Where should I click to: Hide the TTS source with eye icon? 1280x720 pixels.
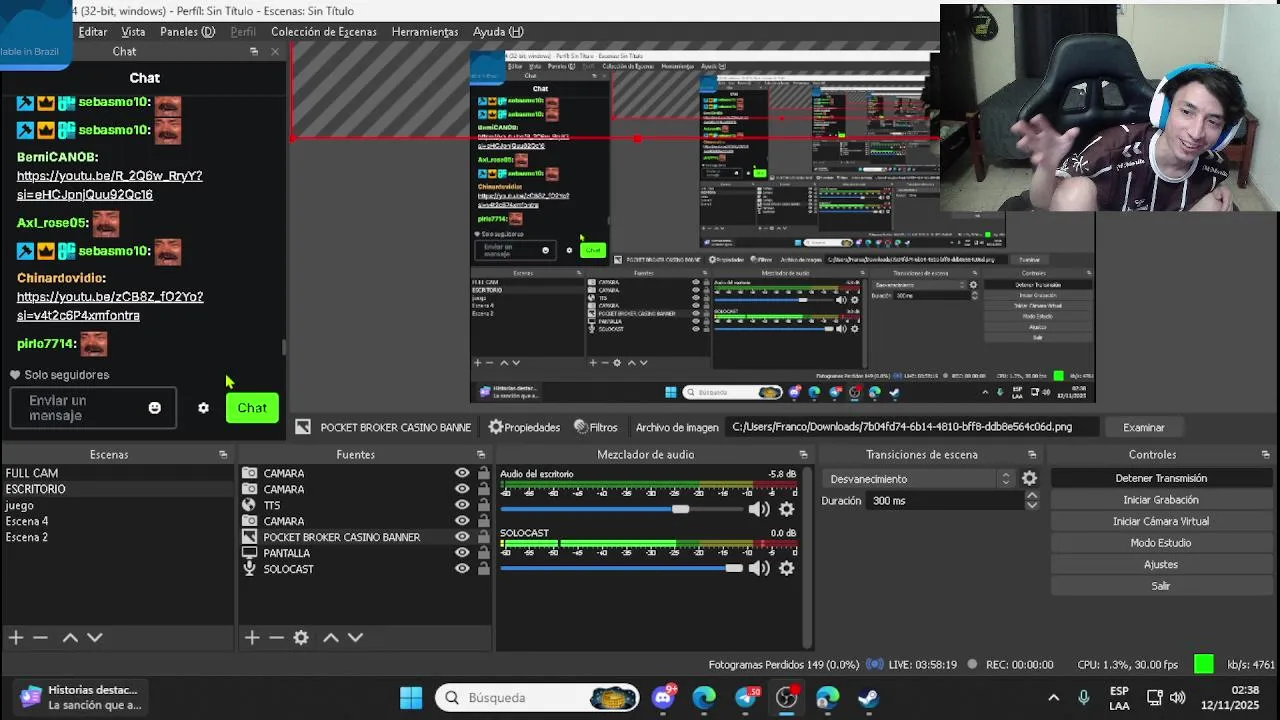point(462,505)
